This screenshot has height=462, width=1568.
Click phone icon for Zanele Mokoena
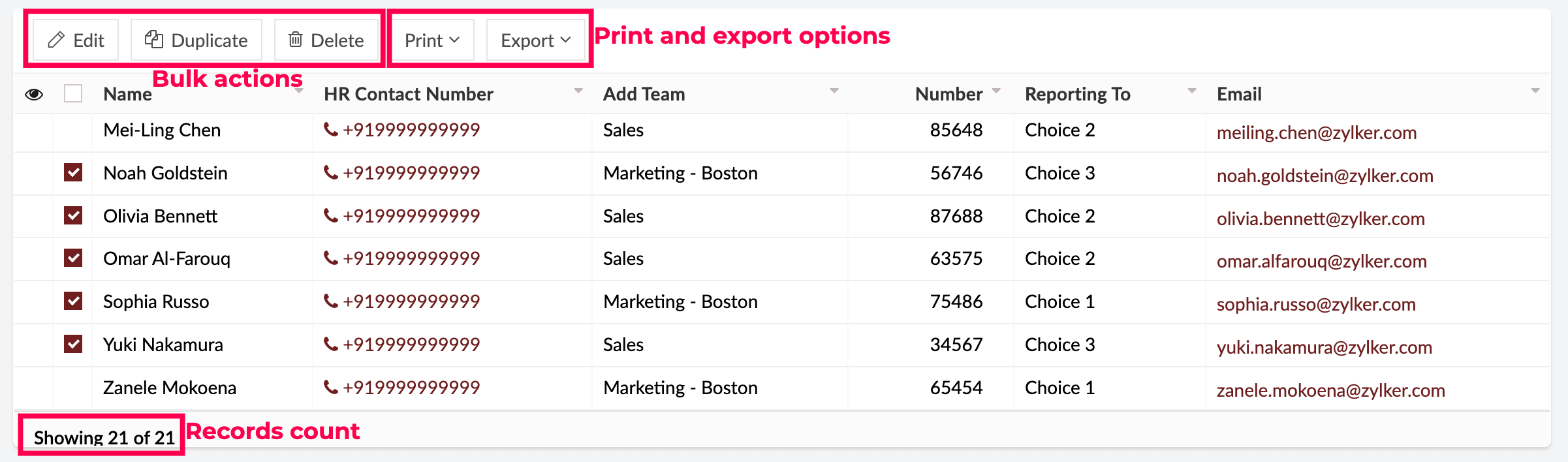(331, 388)
